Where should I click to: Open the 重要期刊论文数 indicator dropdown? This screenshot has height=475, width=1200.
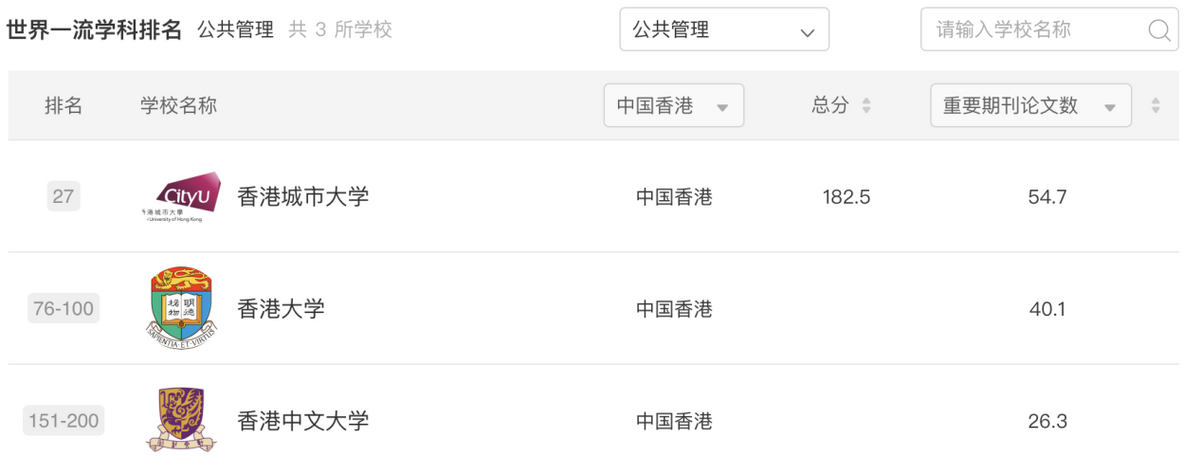(1030, 106)
